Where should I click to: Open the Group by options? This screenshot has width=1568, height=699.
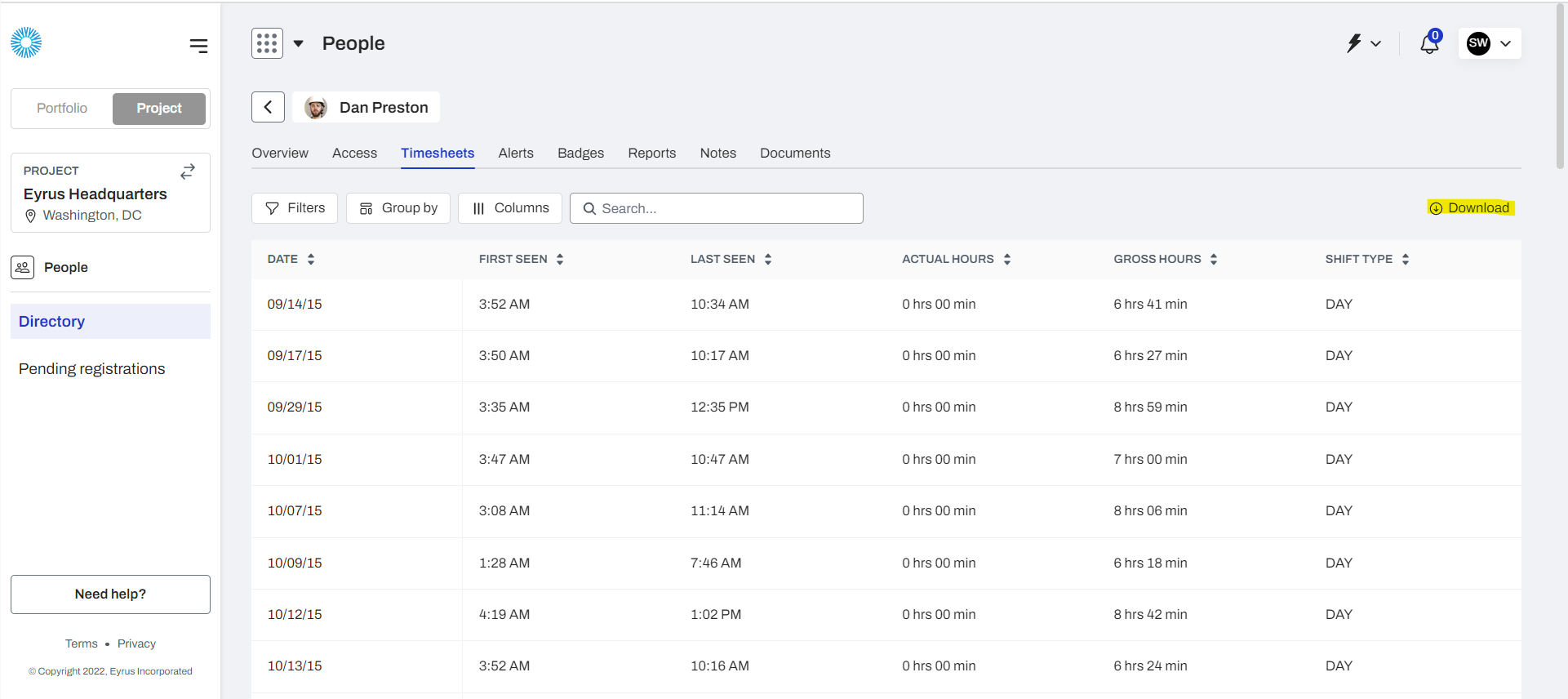[398, 208]
